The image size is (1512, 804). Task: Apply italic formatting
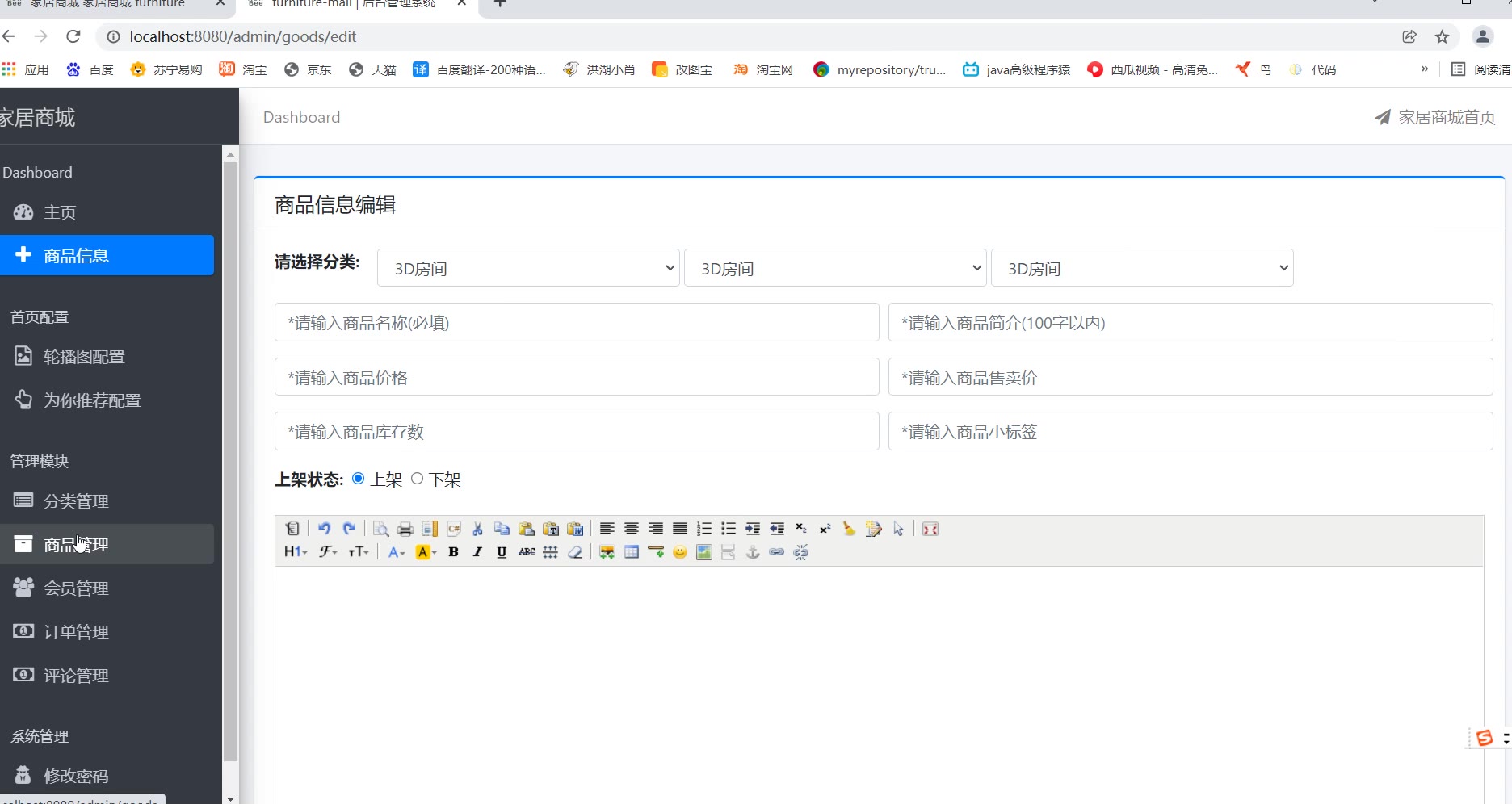(477, 552)
